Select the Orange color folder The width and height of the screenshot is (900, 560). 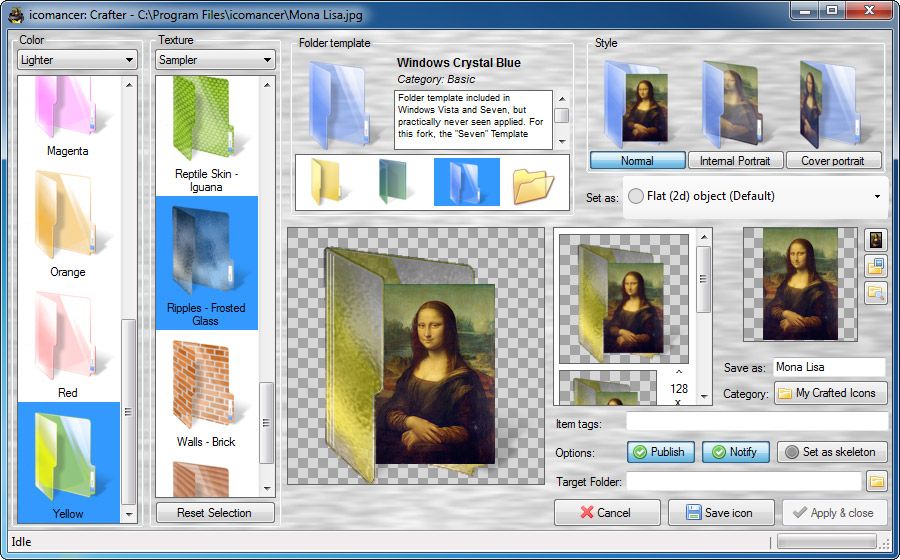coord(68,225)
